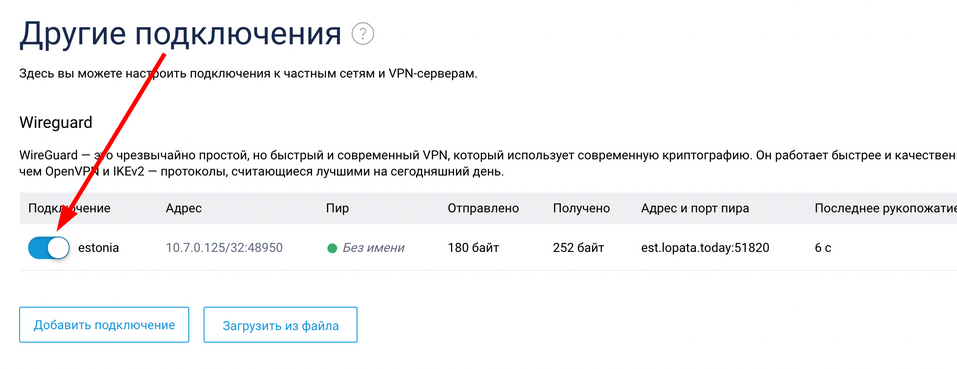Click the Адрес column header
The image size is (957, 369).
pos(184,208)
